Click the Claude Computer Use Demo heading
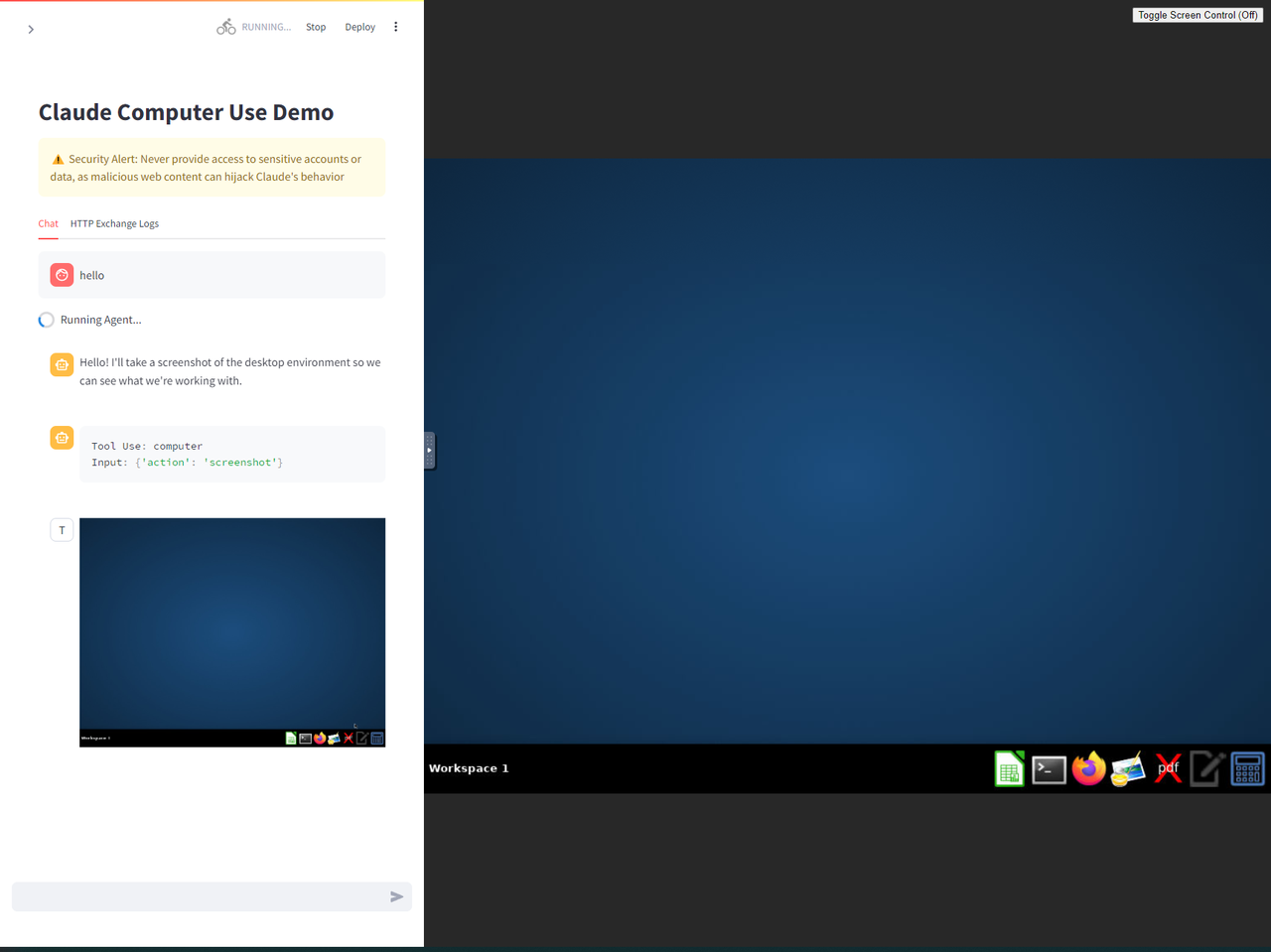The image size is (1271, 952). point(186,112)
